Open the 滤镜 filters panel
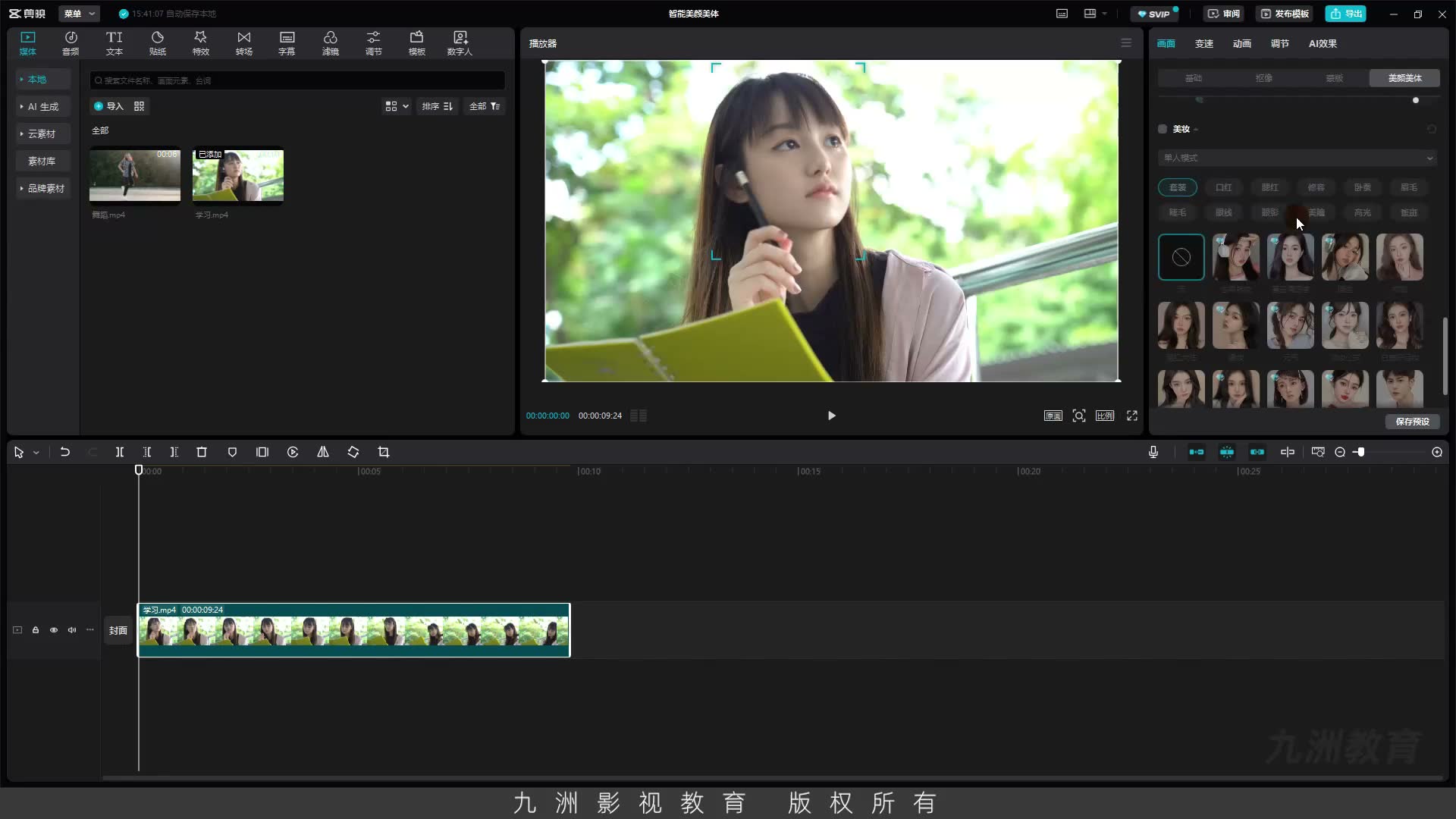 [330, 43]
